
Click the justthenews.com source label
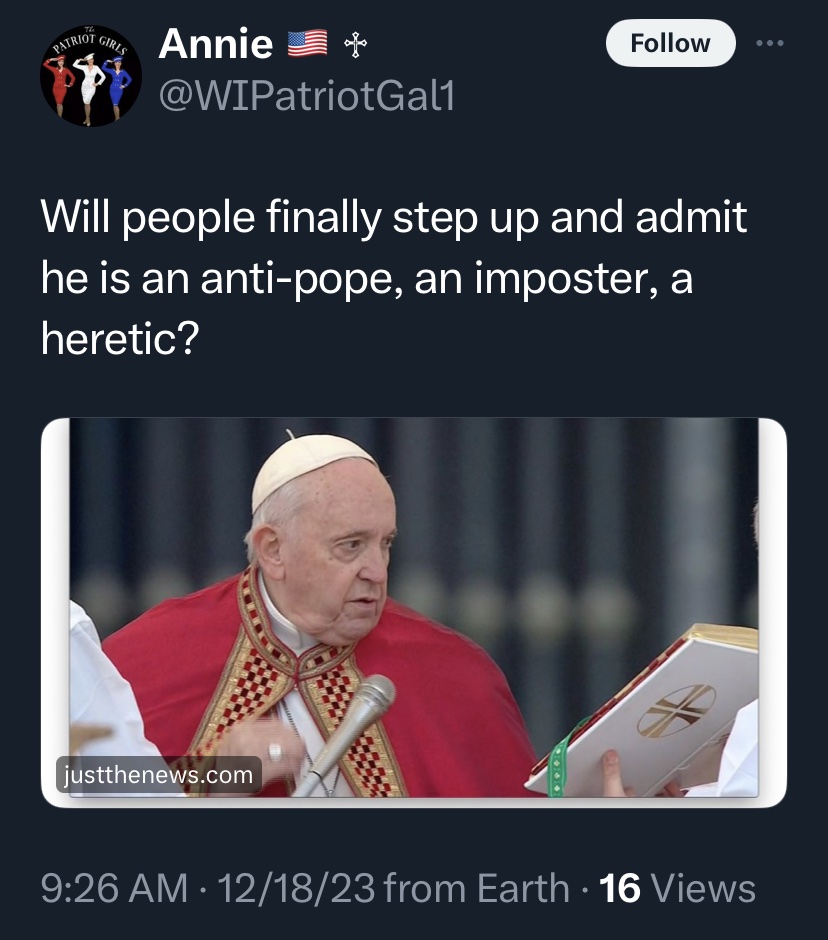coord(158,775)
